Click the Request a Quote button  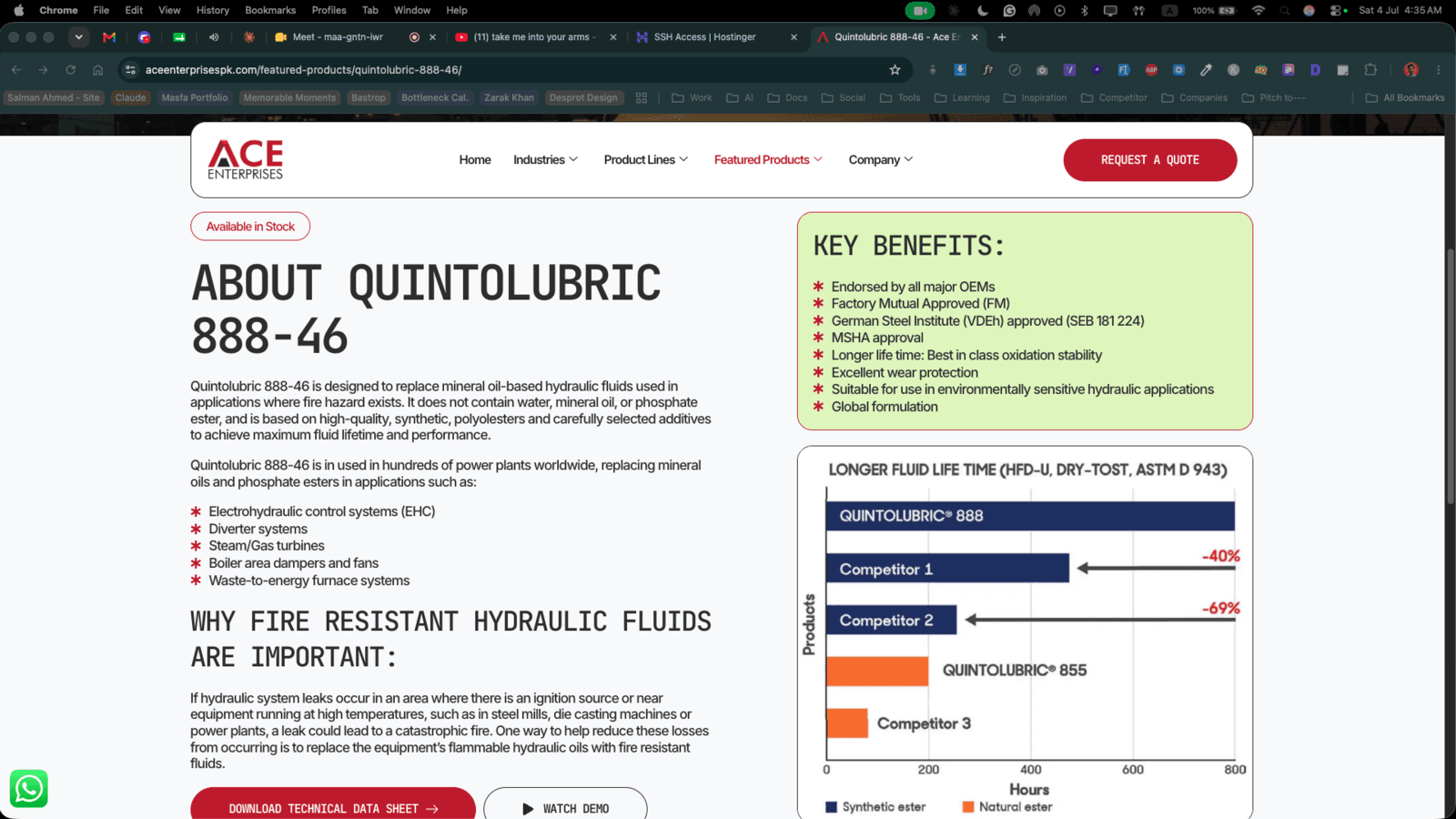point(1150,160)
